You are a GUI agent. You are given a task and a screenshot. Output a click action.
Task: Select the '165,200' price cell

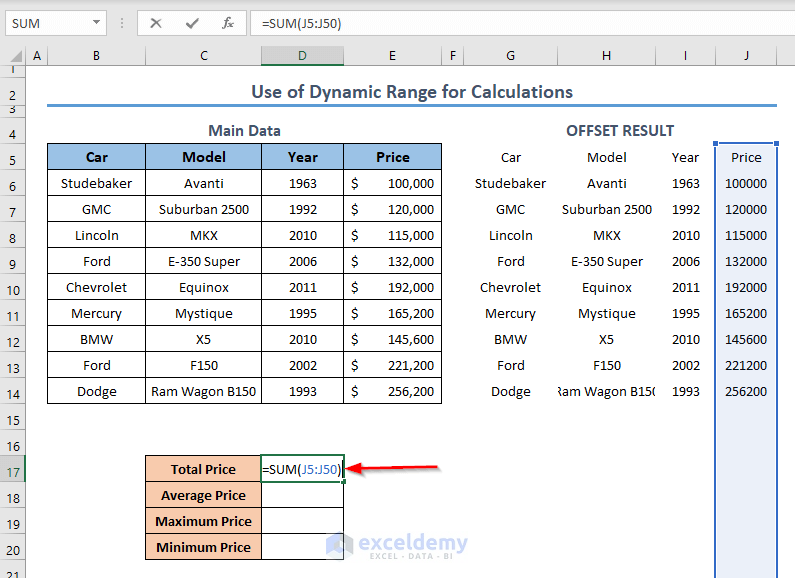(392, 314)
